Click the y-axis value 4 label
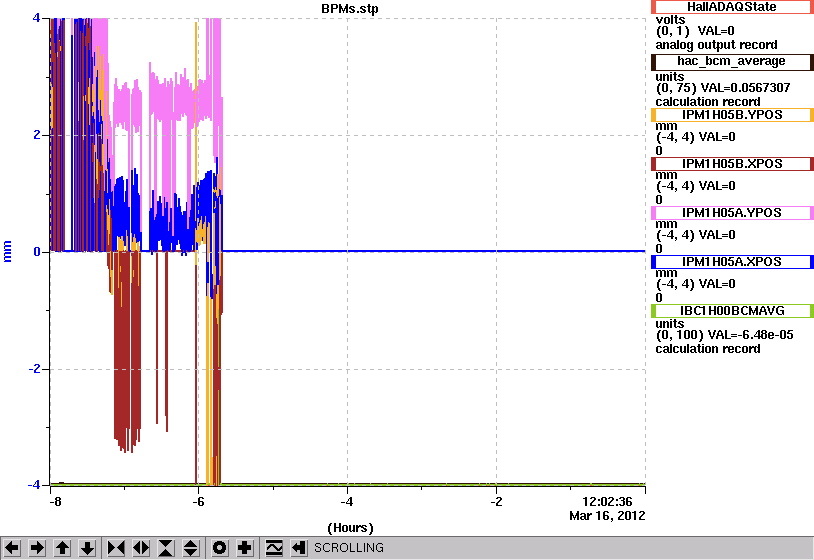Viewport: 814px width, 560px height. point(36,18)
